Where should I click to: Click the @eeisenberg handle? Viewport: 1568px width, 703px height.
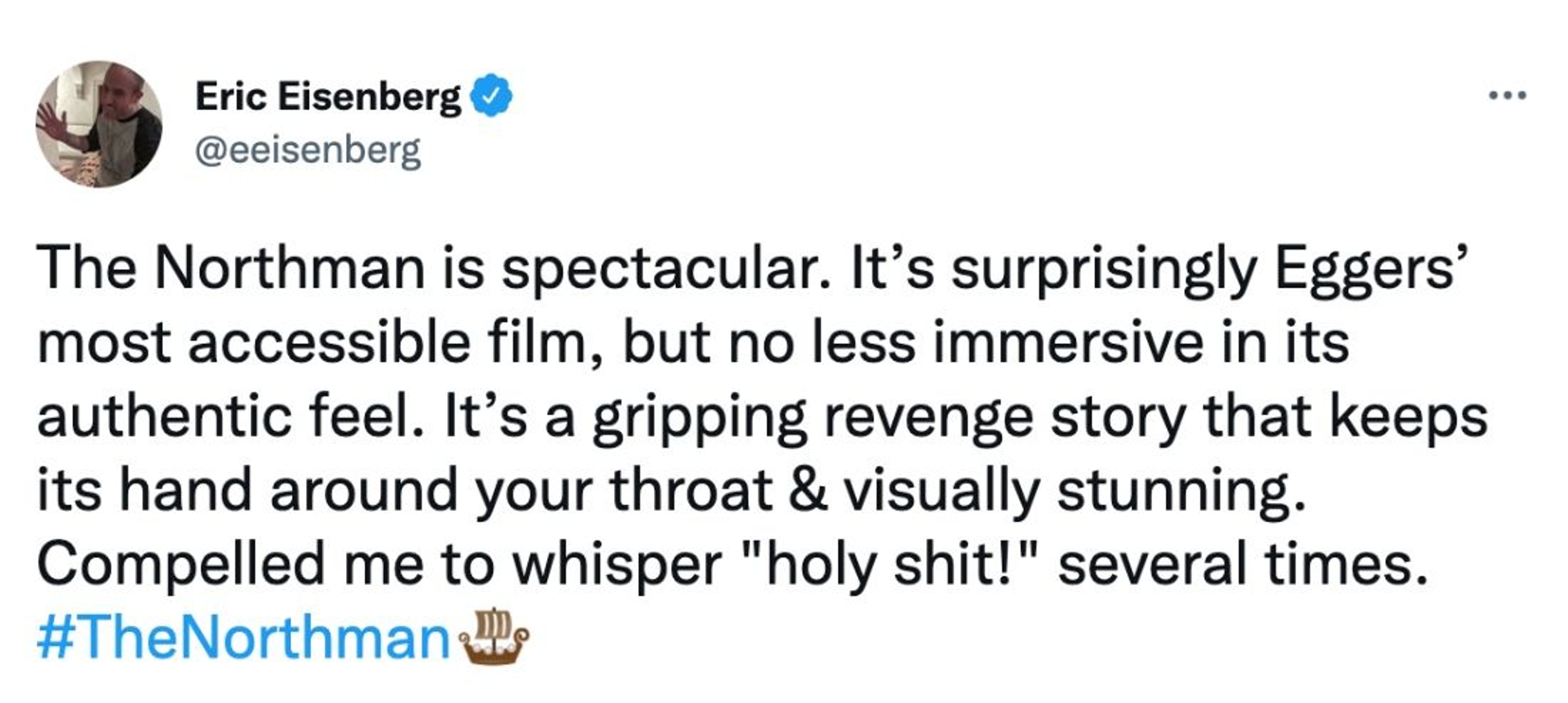click(307, 150)
